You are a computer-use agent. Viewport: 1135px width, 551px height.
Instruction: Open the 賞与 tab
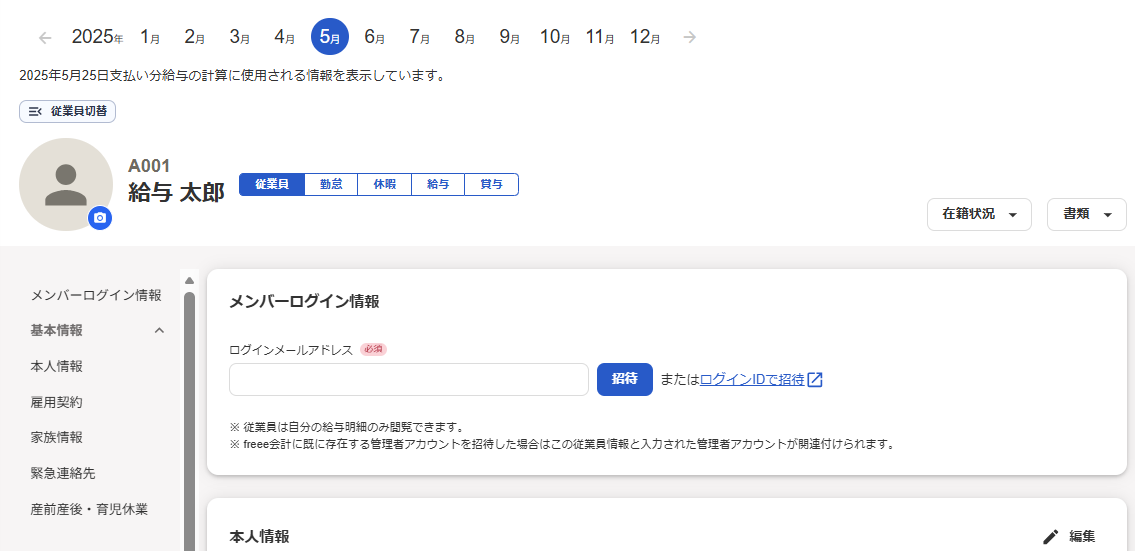point(491,184)
